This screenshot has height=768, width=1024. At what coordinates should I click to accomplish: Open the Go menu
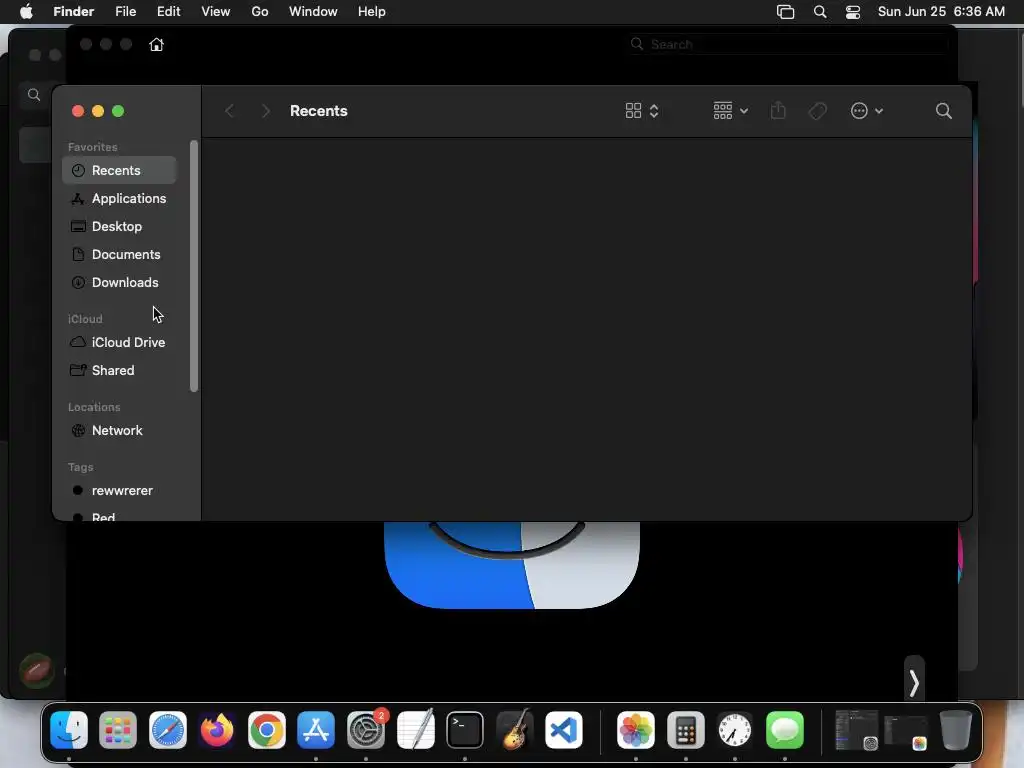[x=260, y=12]
